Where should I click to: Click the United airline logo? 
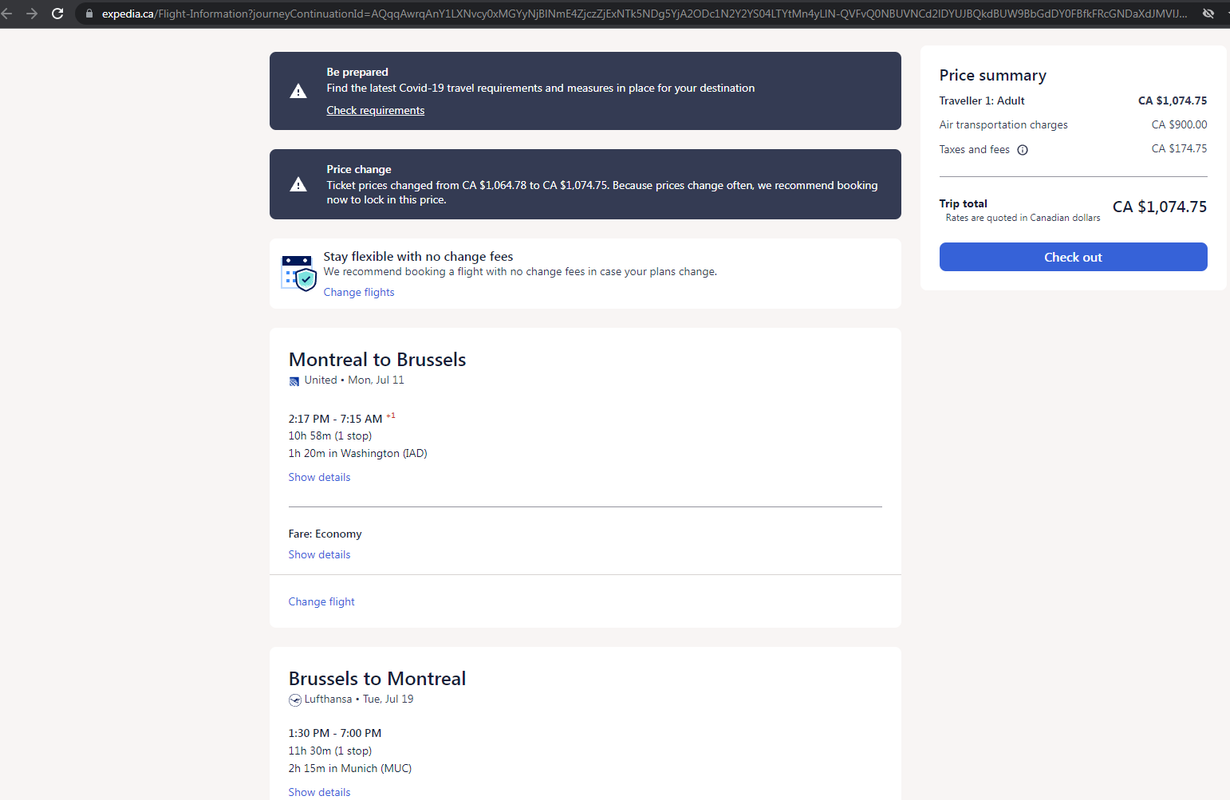coord(294,381)
